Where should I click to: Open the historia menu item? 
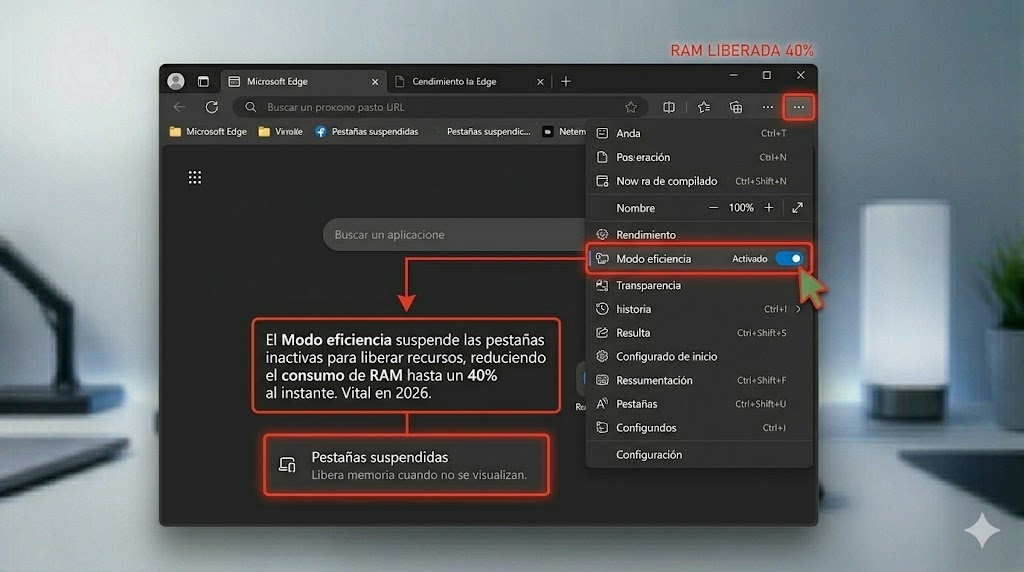(699, 309)
